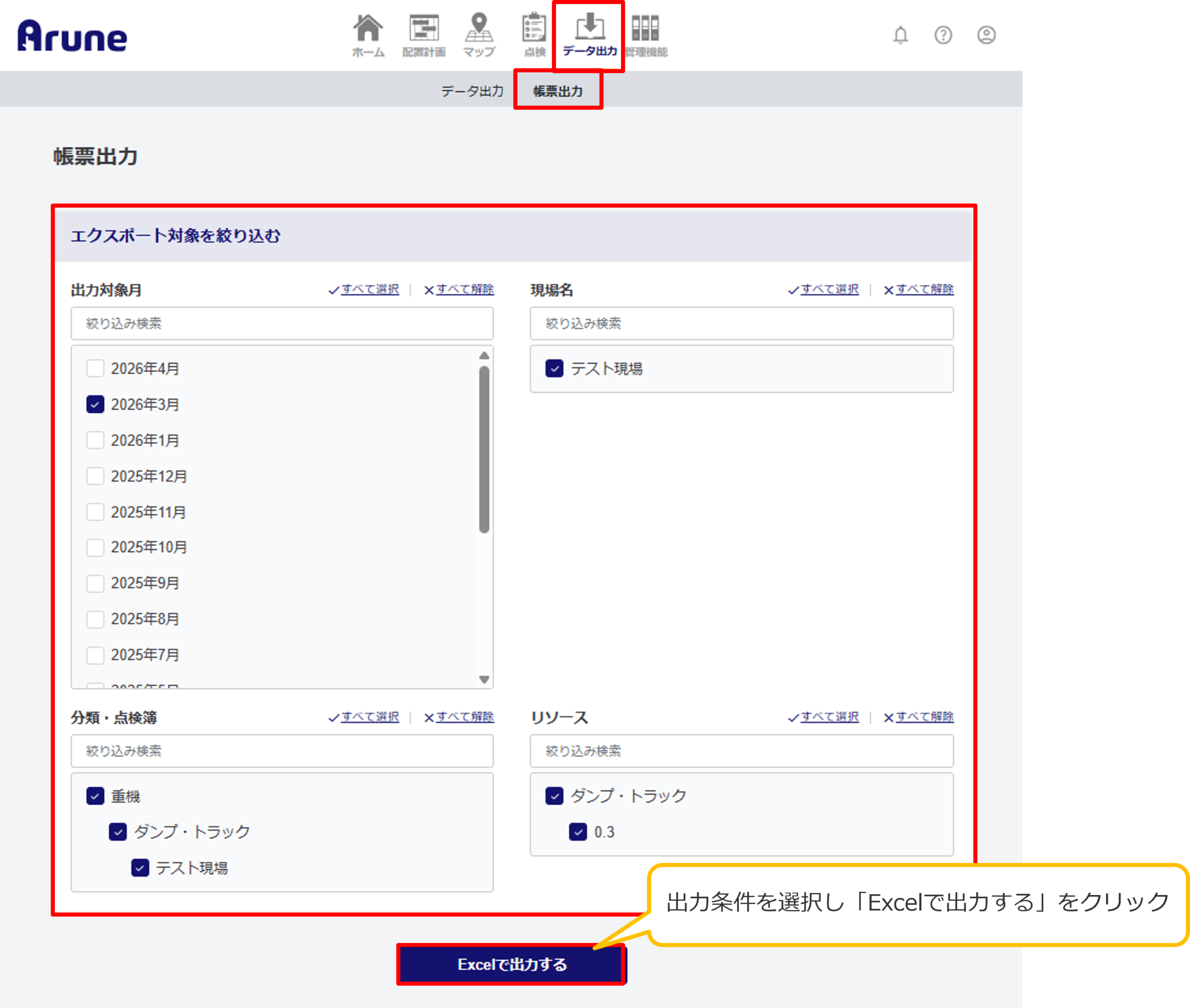Click the Excelで出力する button
The height and width of the screenshot is (1008, 1190).
511,965
